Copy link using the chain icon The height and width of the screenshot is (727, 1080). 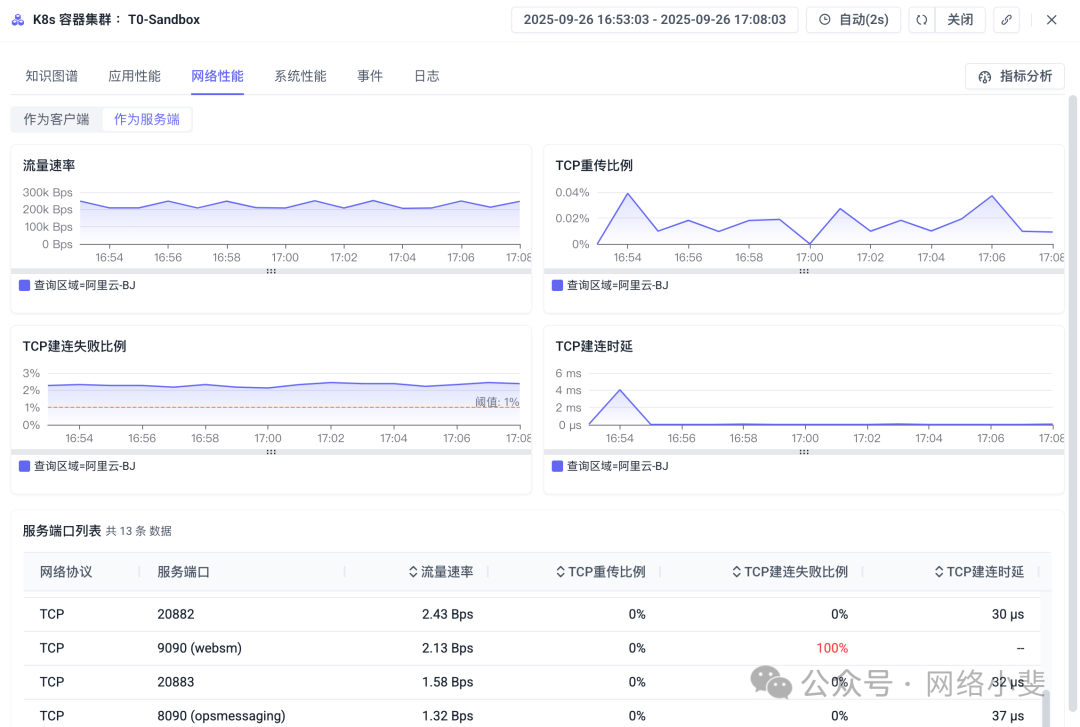pos(1007,20)
